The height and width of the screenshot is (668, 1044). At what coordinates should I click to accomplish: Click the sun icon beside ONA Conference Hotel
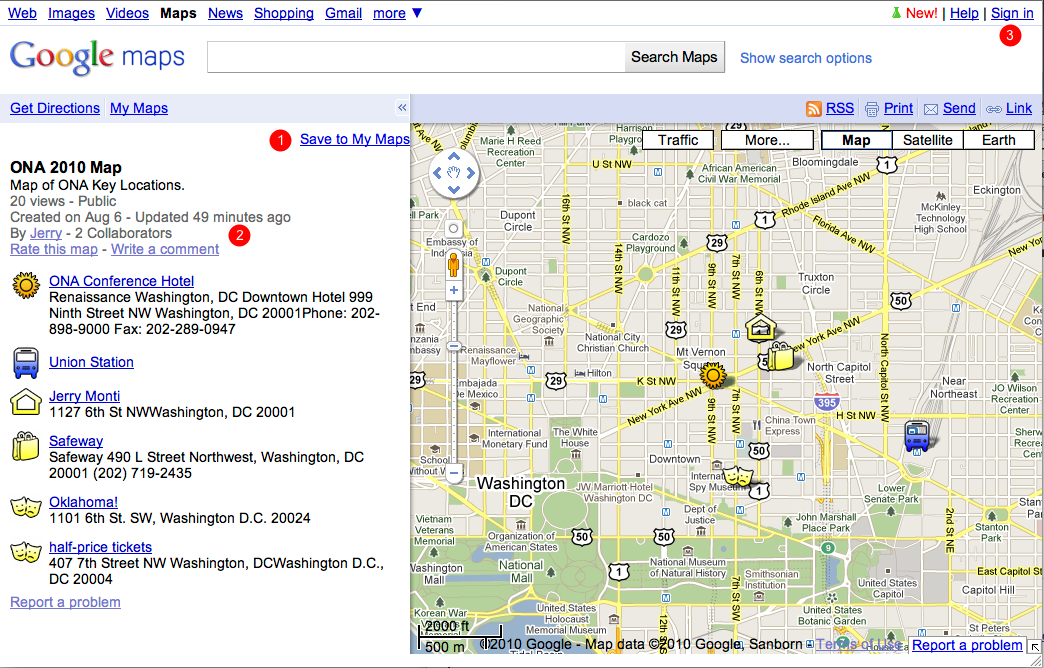pos(26,285)
